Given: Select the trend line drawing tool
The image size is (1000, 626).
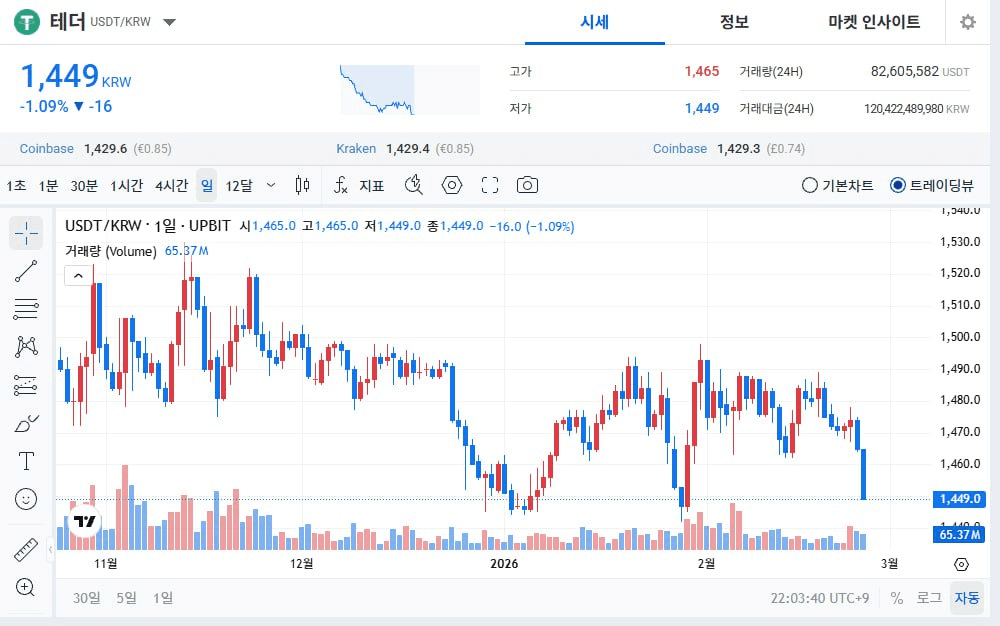Looking at the screenshot, I should pyautogui.click(x=27, y=270).
